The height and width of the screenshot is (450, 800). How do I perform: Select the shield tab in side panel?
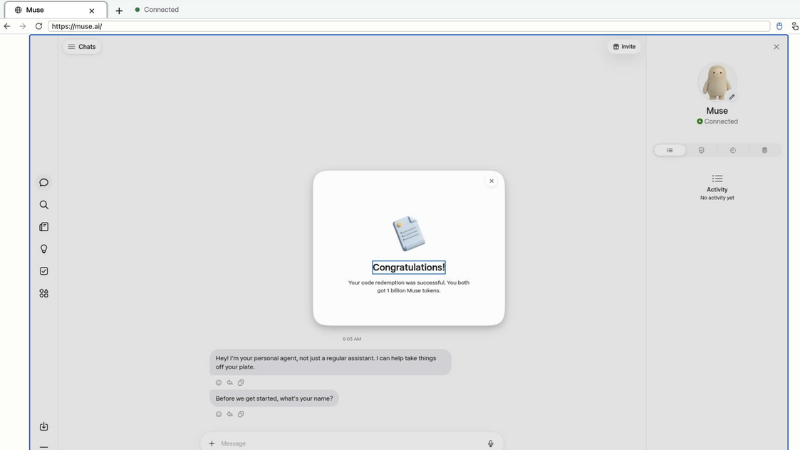pos(702,150)
